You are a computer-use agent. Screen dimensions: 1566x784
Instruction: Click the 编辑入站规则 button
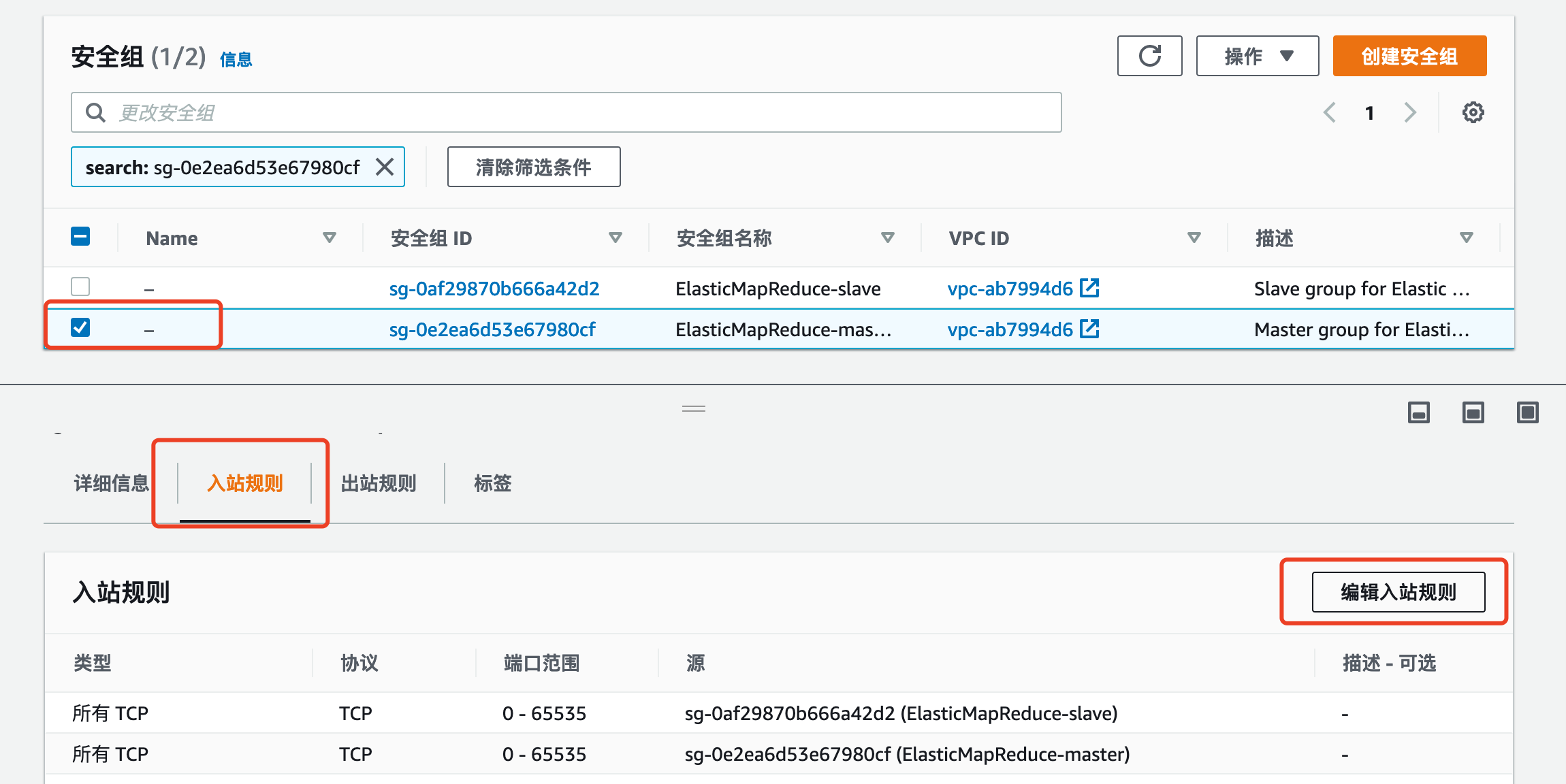tap(1398, 592)
